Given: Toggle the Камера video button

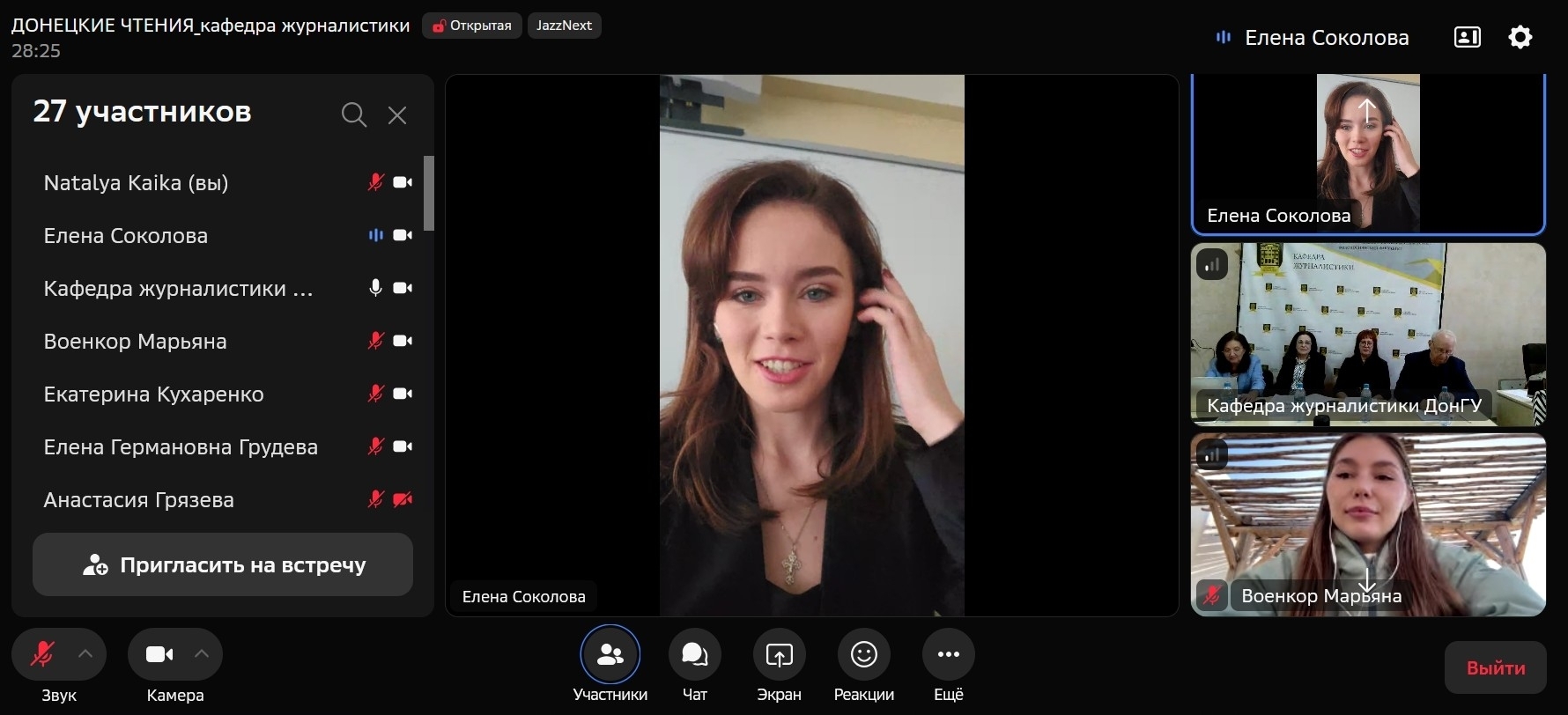Looking at the screenshot, I should click(159, 654).
